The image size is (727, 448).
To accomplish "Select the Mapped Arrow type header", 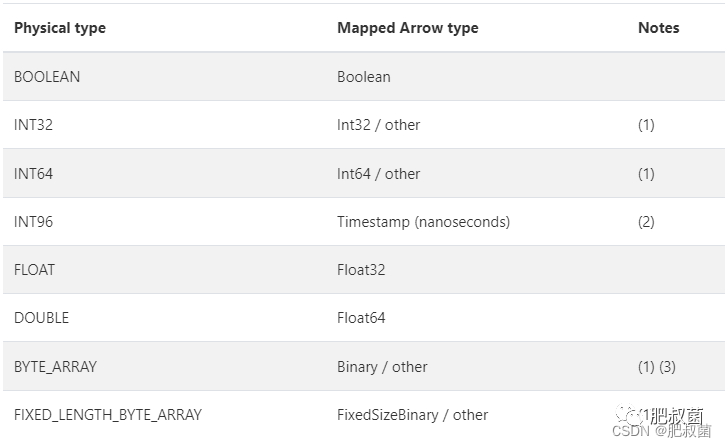I will (x=407, y=28).
